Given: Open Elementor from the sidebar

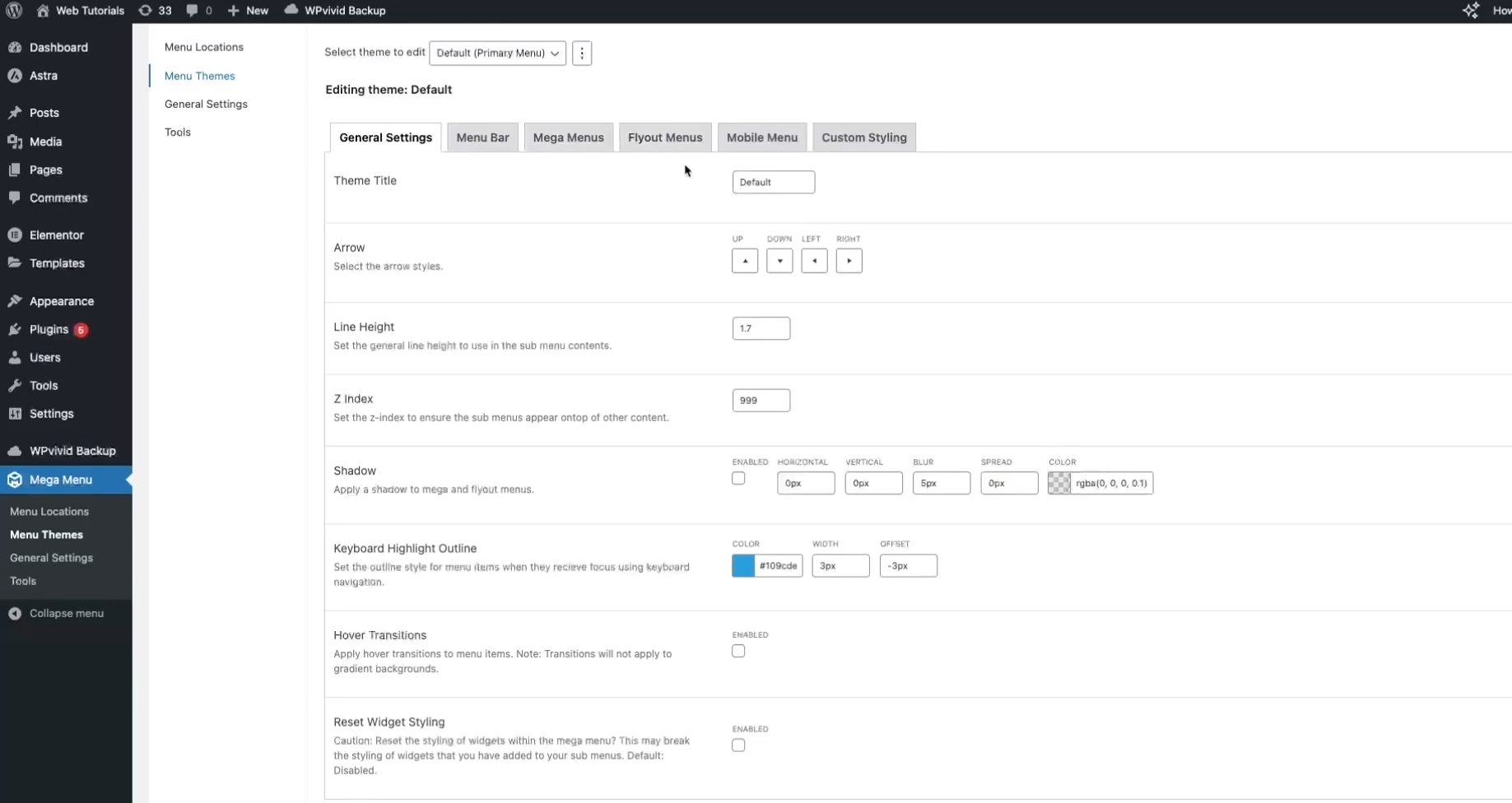Looking at the screenshot, I should tap(56, 235).
